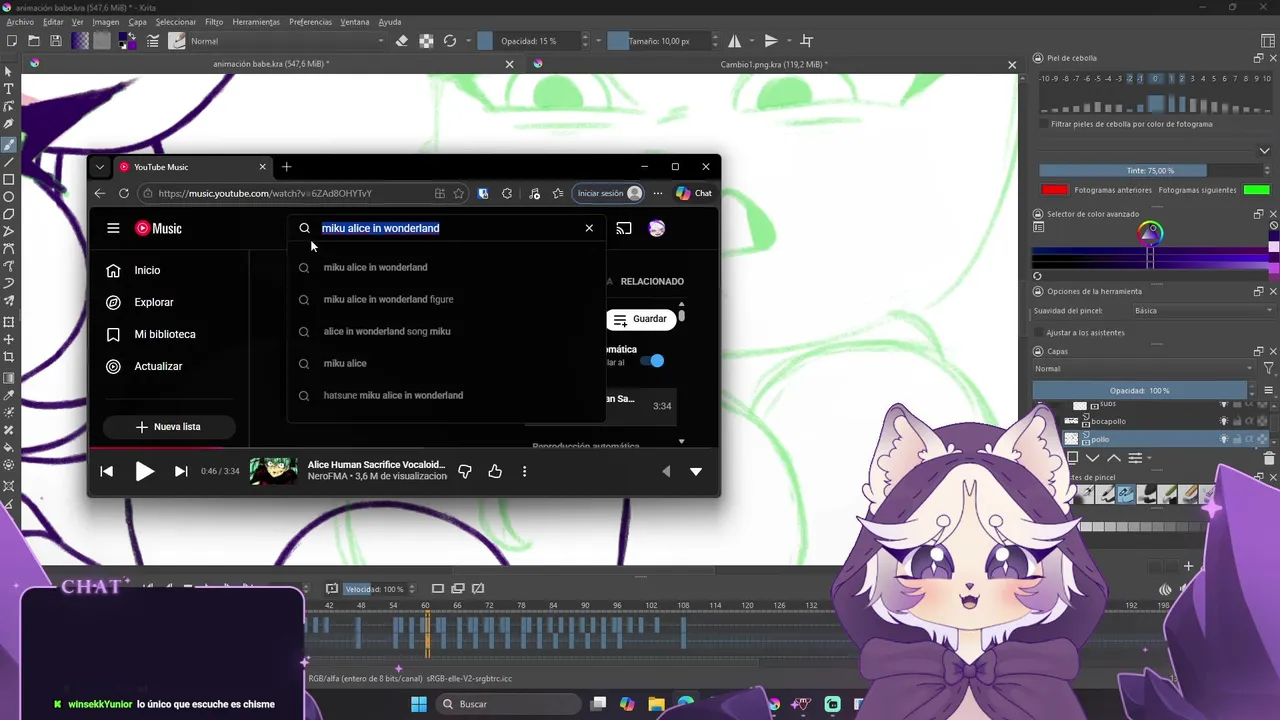Toggle alpha inheritance on bocapollo layer

coord(1249,421)
